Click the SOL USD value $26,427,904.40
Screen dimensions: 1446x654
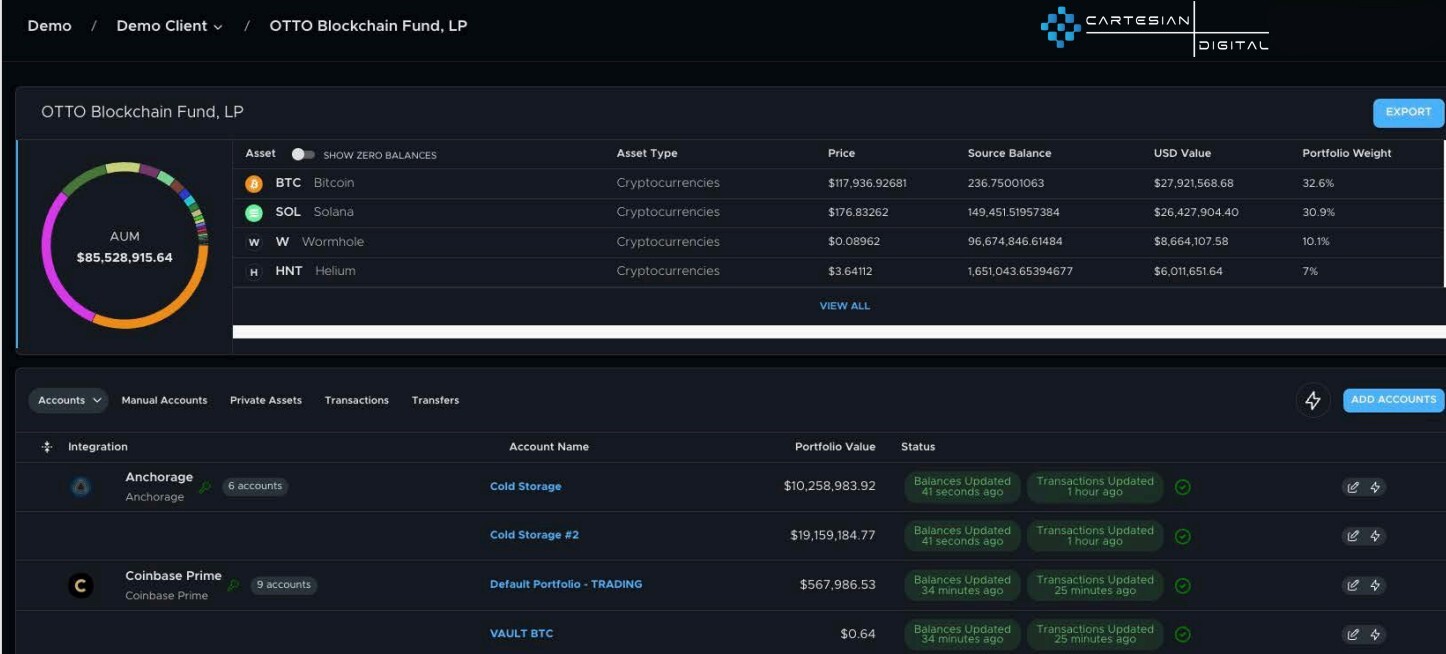tap(1196, 213)
